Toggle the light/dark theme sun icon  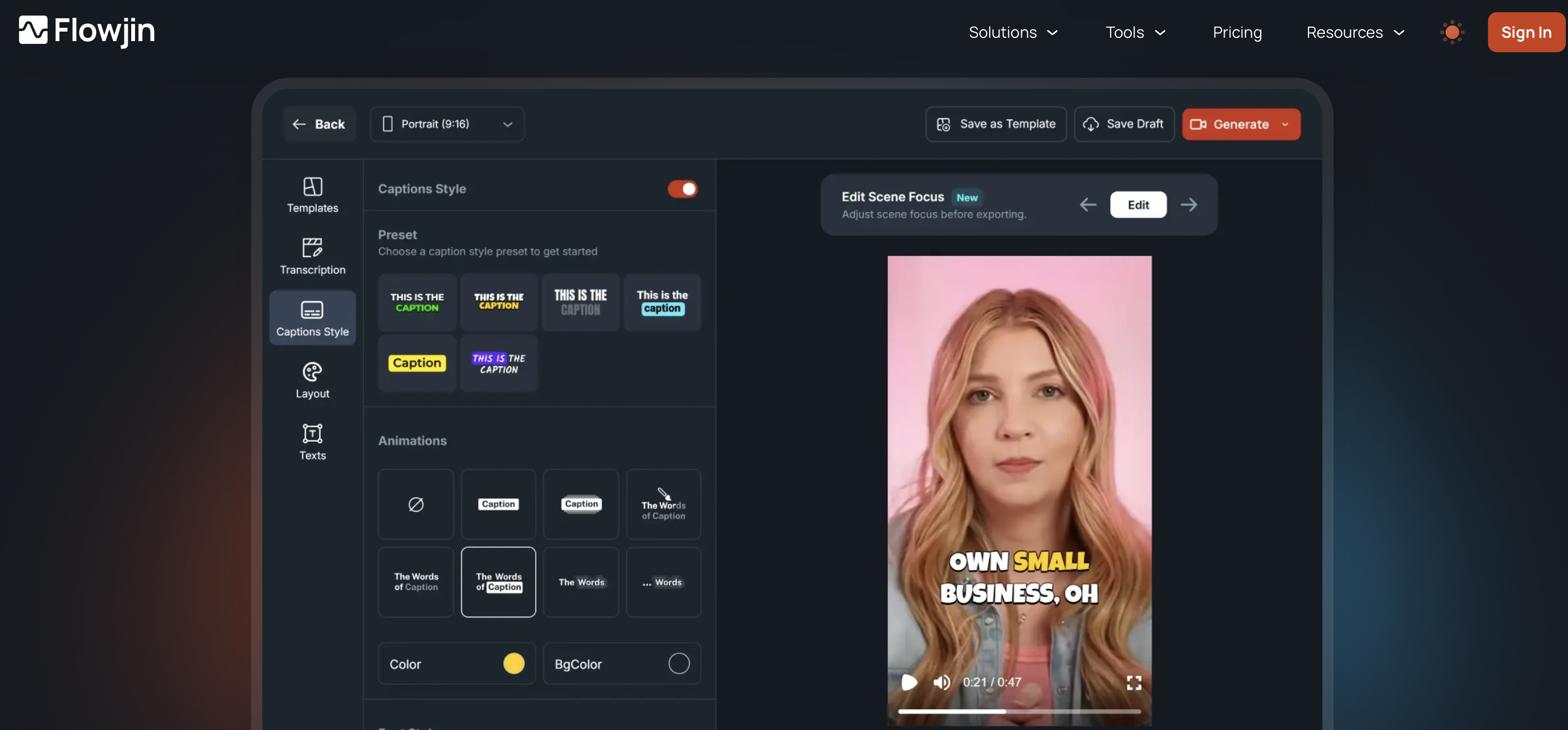click(x=1452, y=32)
